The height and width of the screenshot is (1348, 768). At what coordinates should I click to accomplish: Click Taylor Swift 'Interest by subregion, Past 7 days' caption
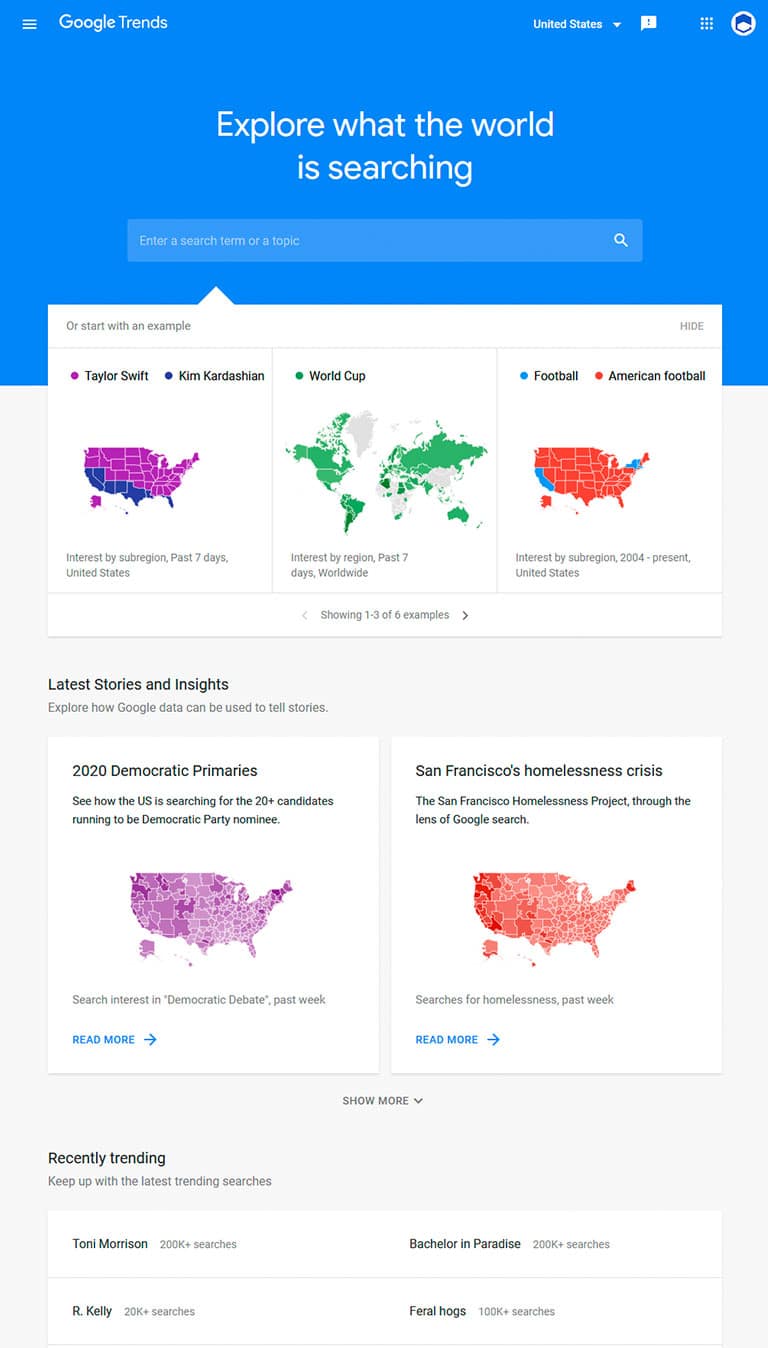coord(147,565)
